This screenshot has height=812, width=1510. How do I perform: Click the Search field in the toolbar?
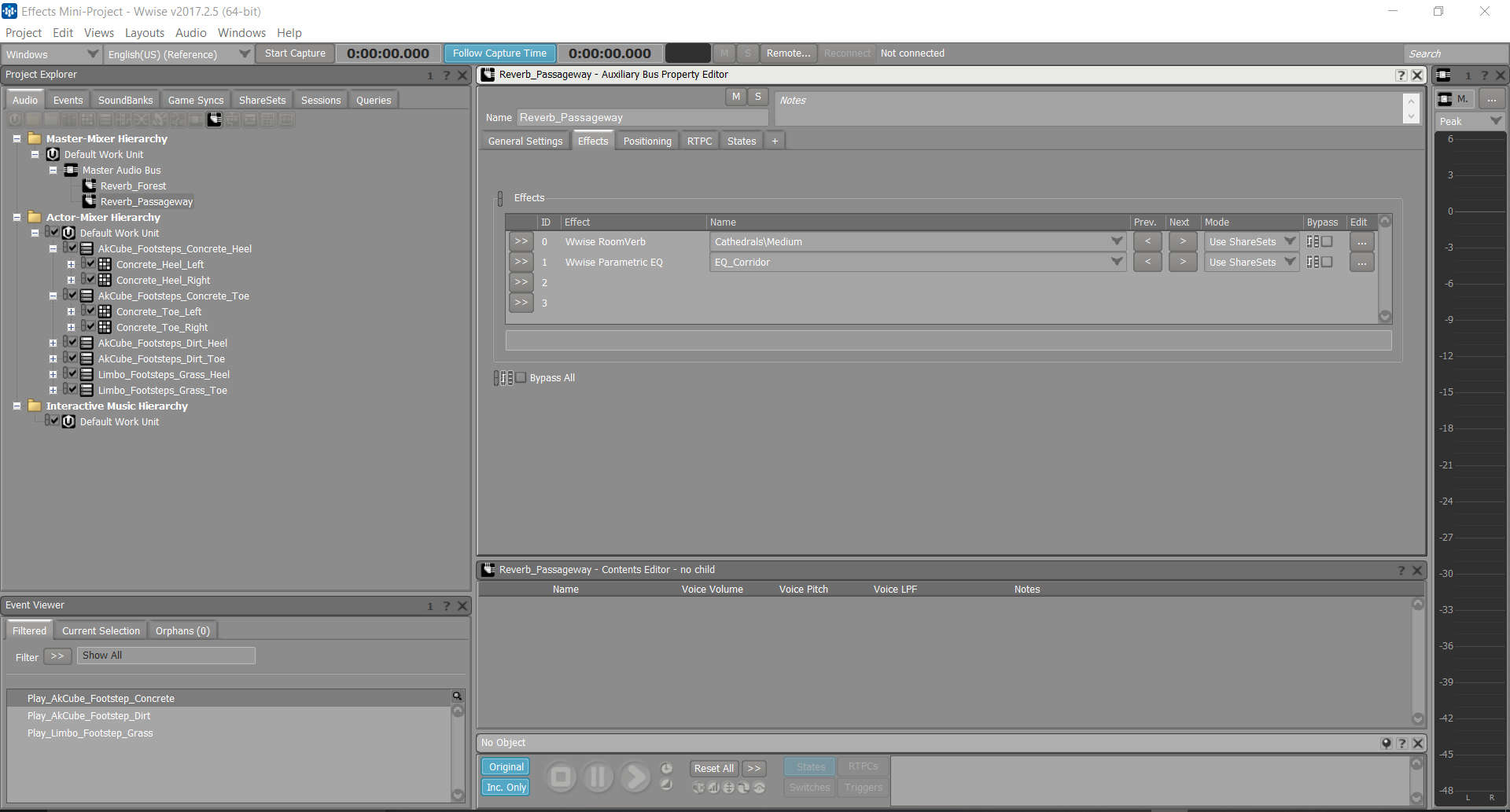pyautogui.click(x=1455, y=53)
